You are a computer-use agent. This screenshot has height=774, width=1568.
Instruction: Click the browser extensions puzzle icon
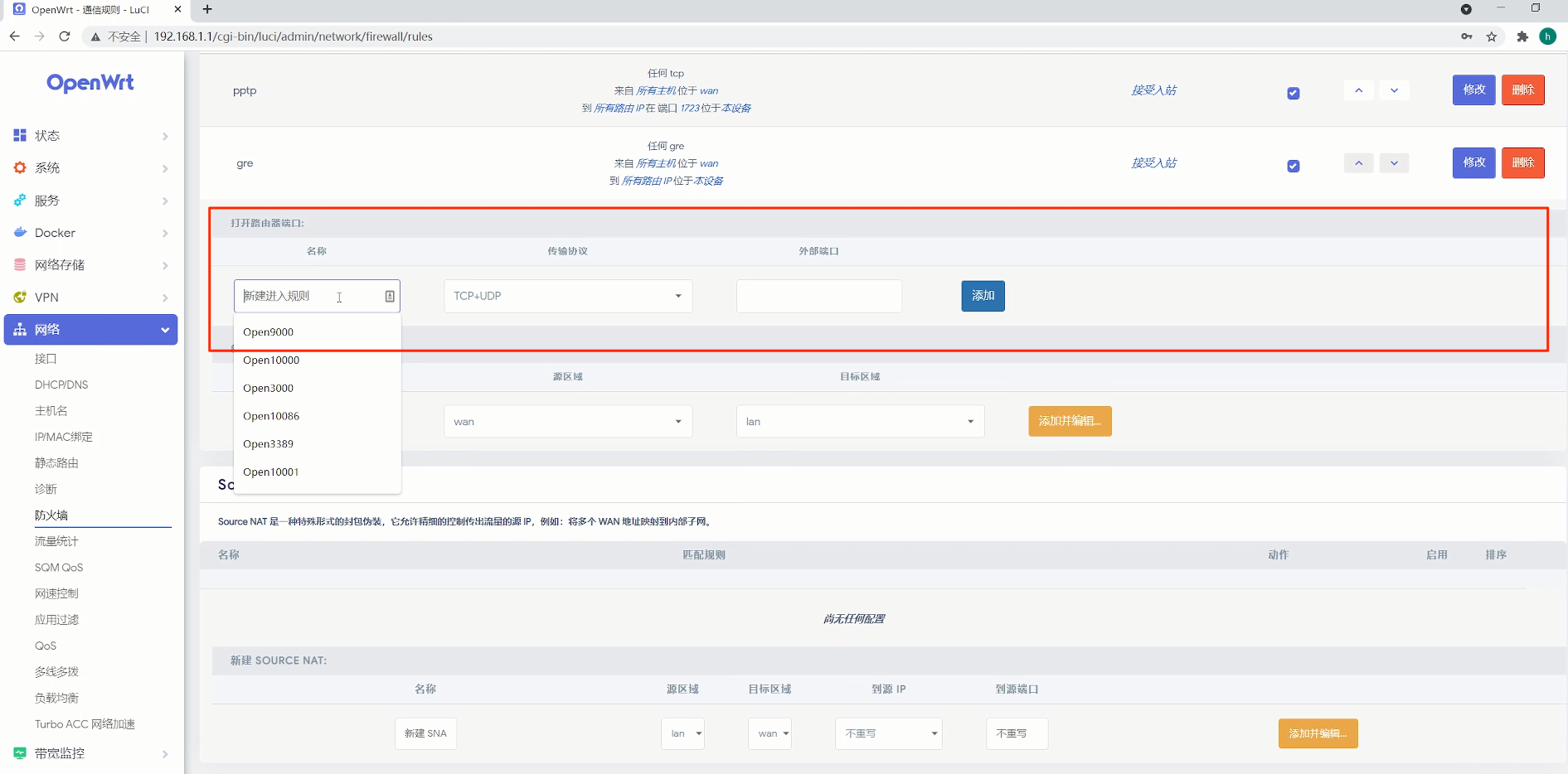(1522, 36)
